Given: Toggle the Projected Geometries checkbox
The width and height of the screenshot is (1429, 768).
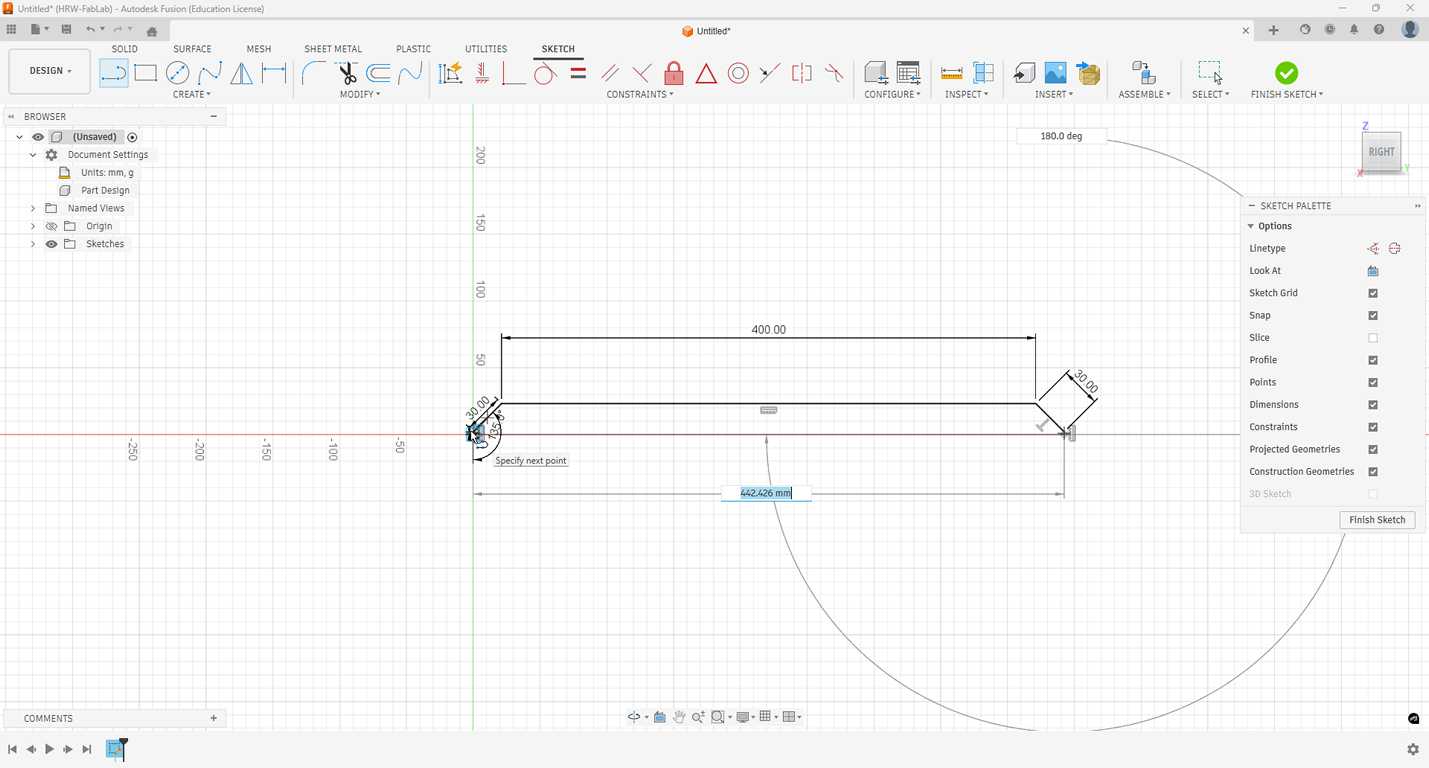Looking at the screenshot, I should pos(1373,449).
